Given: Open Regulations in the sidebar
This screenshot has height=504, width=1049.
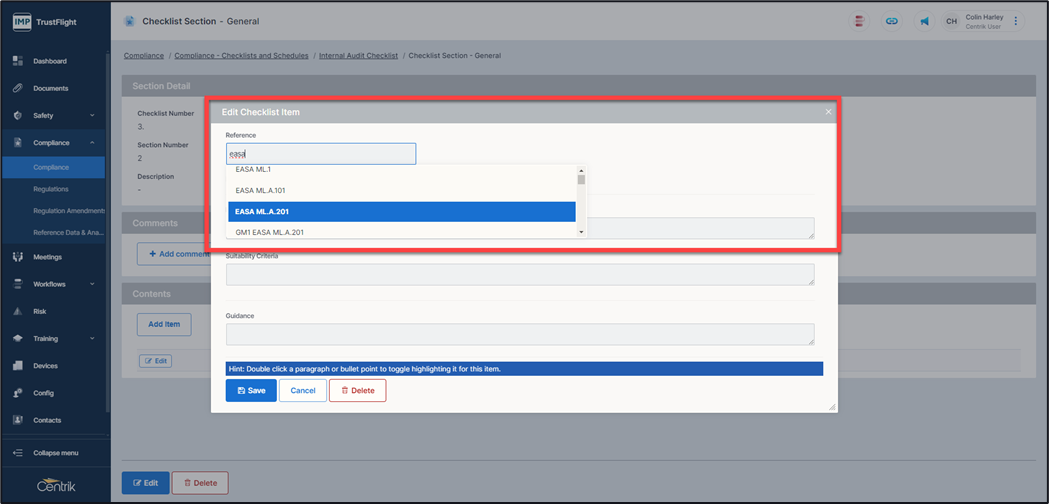Looking at the screenshot, I should (51, 188).
